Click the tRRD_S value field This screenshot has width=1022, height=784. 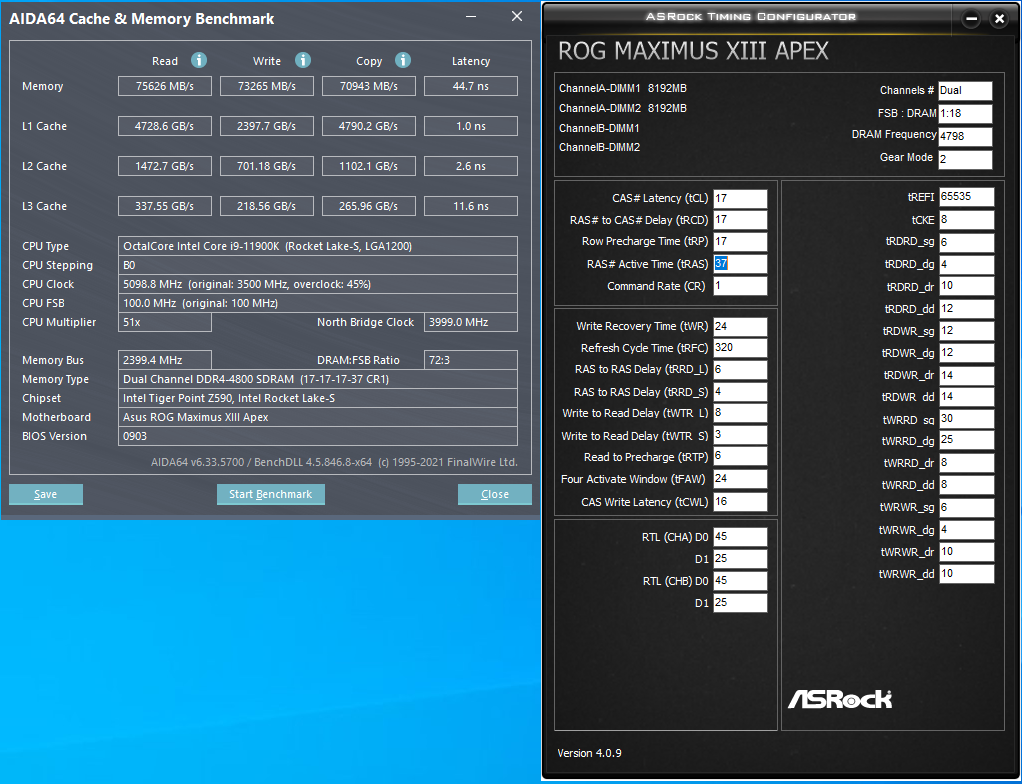pos(740,392)
